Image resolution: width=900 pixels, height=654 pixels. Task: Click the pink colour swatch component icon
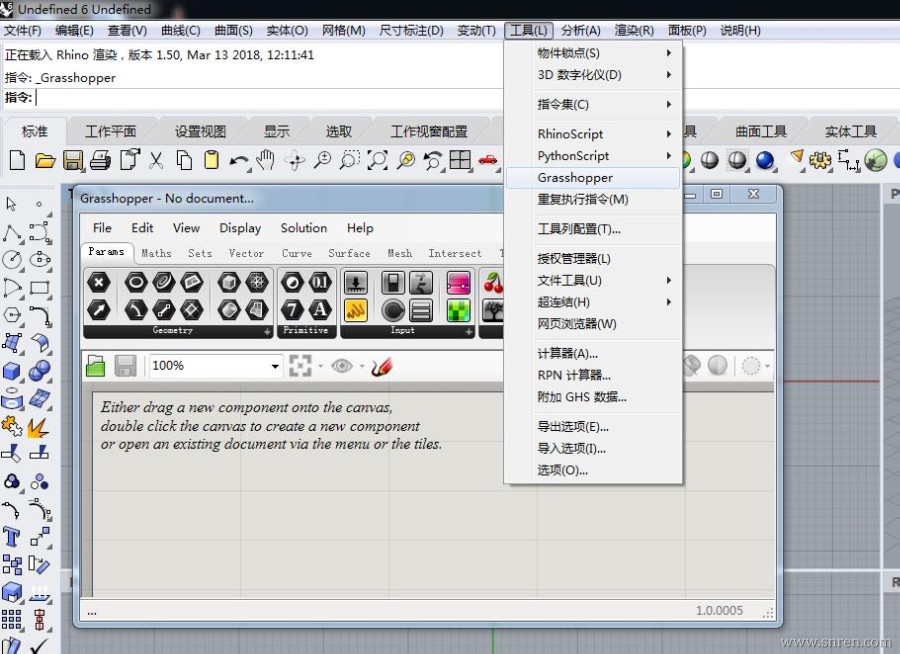point(458,283)
